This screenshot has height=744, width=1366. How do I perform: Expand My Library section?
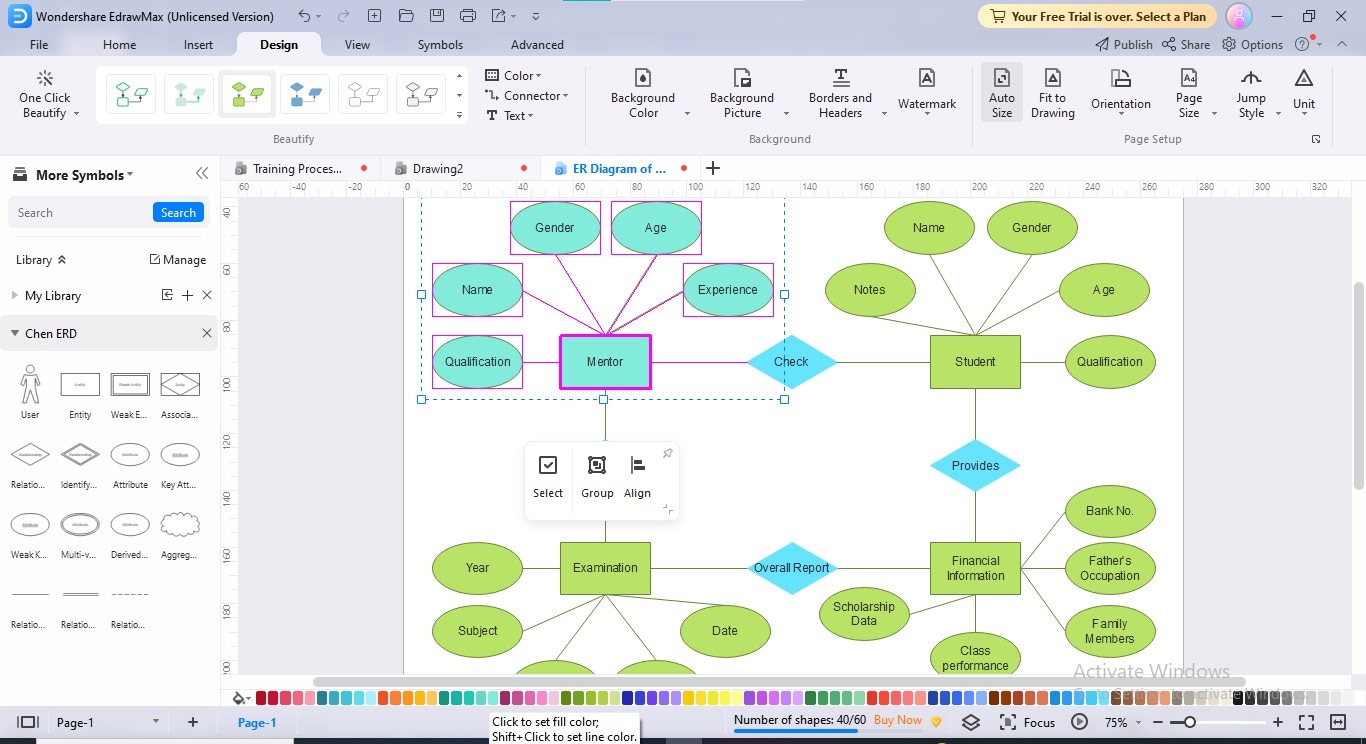tap(15, 296)
